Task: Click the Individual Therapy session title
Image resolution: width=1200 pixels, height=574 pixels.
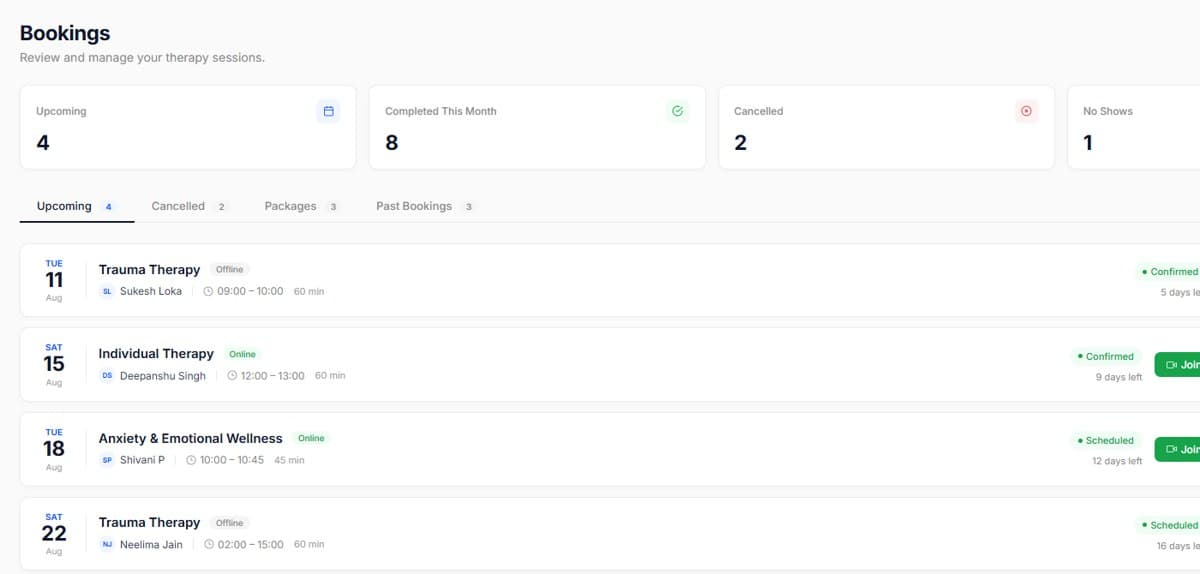Action: click(x=156, y=354)
